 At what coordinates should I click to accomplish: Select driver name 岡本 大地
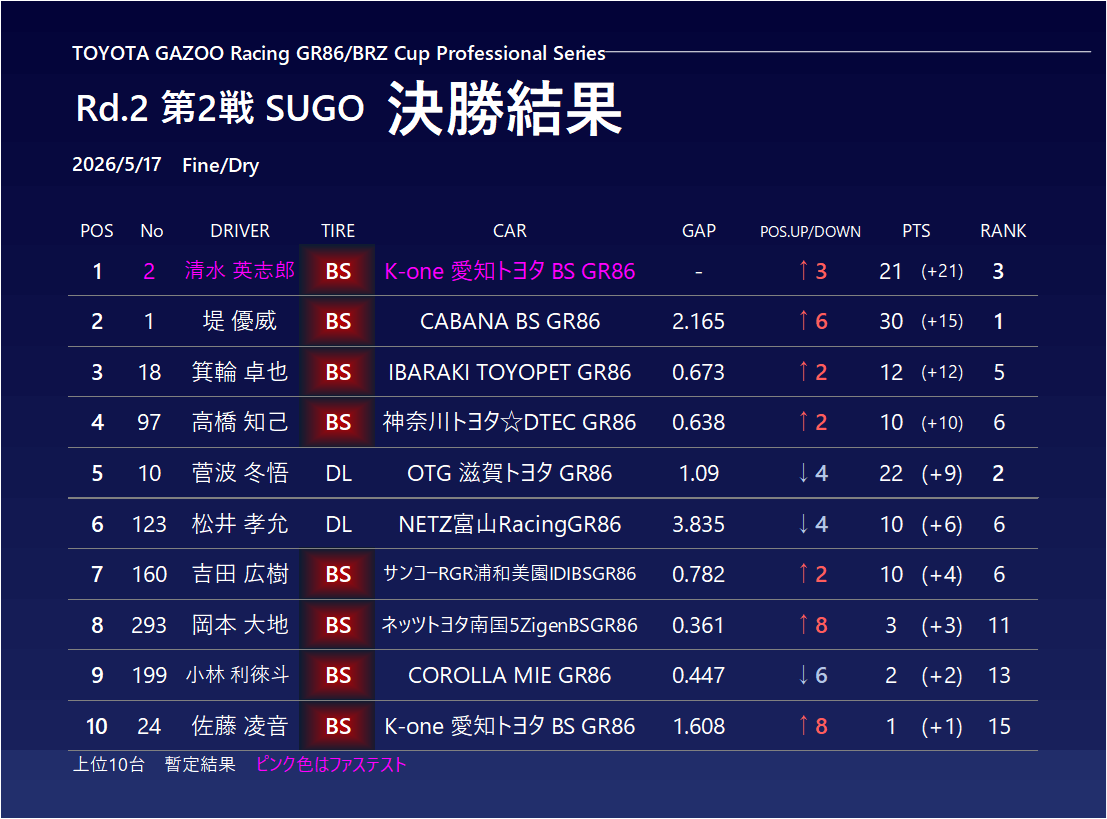[x=240, y=625]
